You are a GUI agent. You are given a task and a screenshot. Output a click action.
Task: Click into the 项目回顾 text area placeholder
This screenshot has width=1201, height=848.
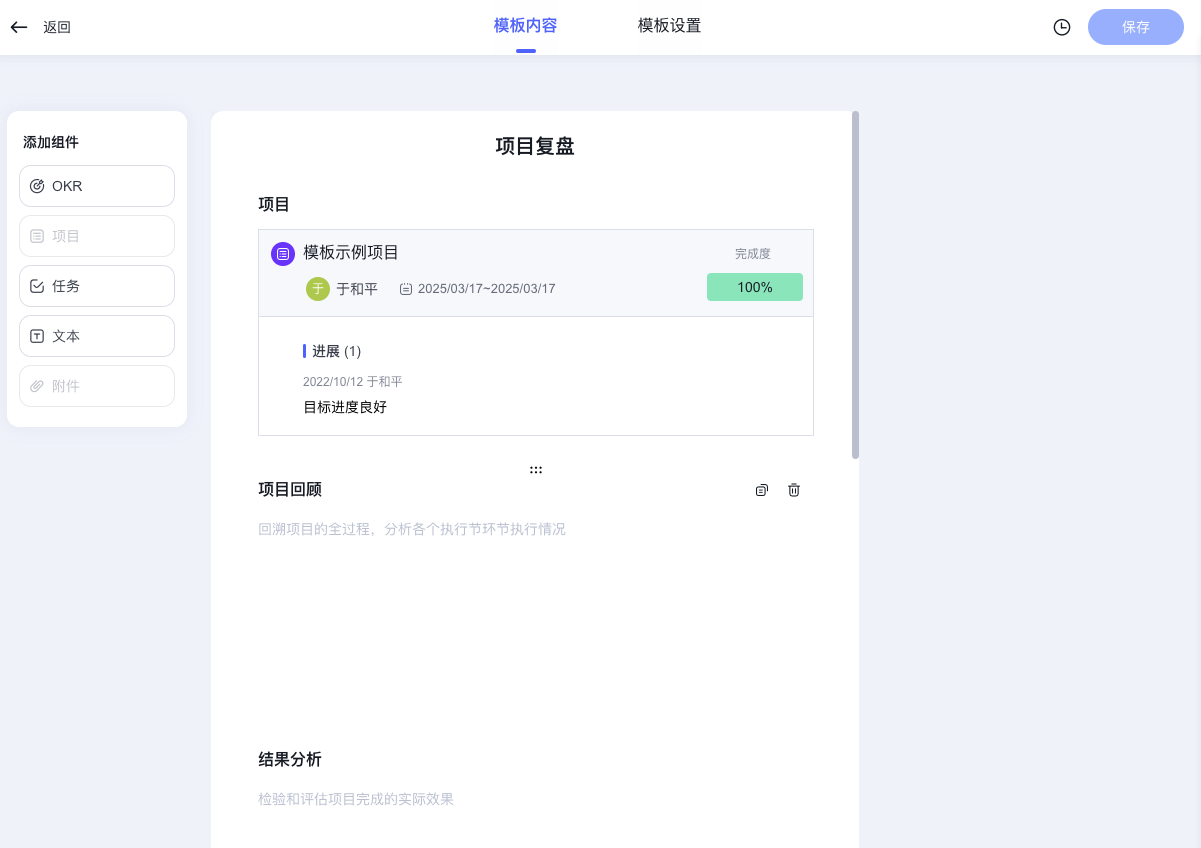(412, 529)
